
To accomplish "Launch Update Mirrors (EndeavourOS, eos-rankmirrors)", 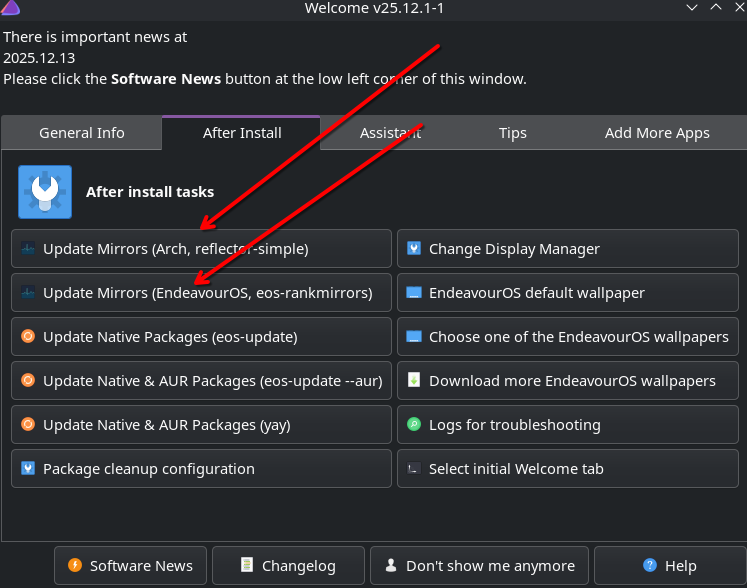I will click(x=201, y=293).
